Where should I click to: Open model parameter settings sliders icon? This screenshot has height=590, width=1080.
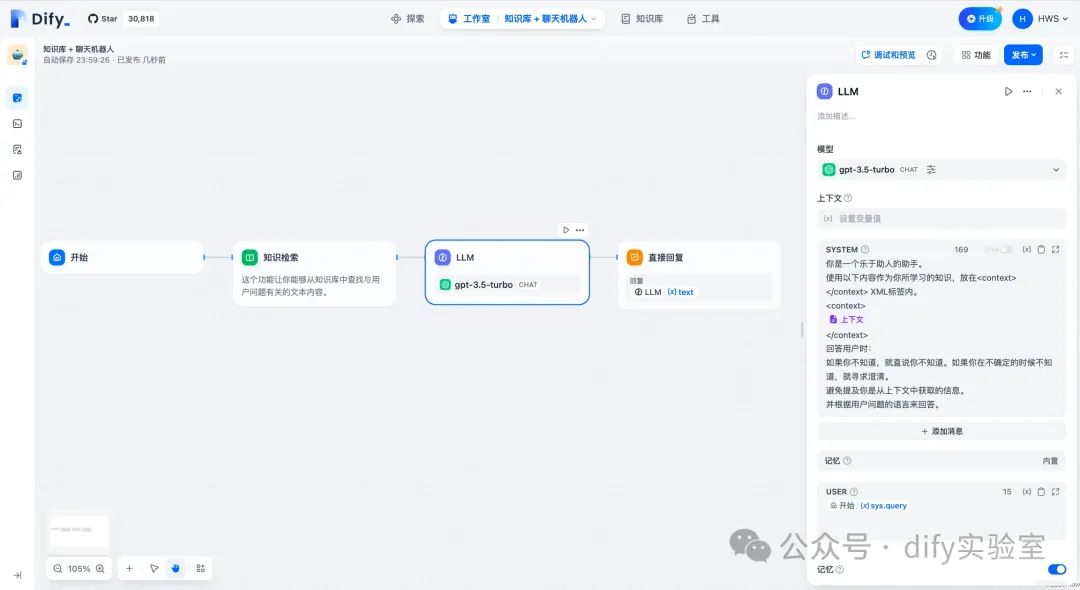(x=931, y=169)
